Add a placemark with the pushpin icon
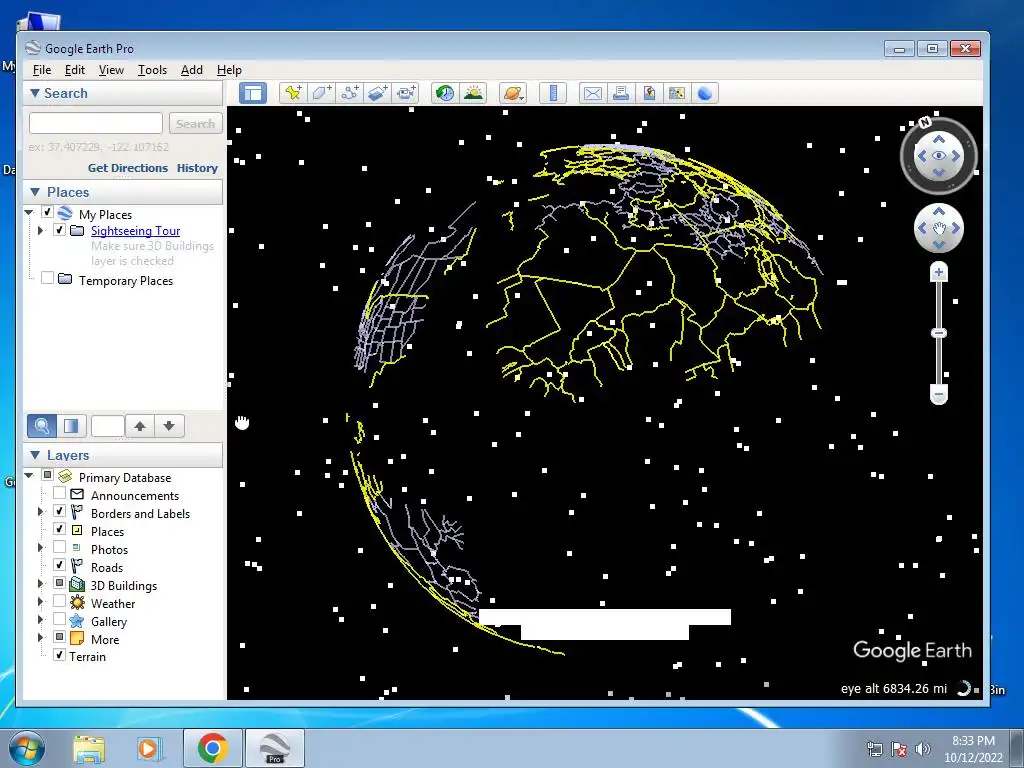The height and width of the screenshot is (768, 1024). (x=293, y=93)
